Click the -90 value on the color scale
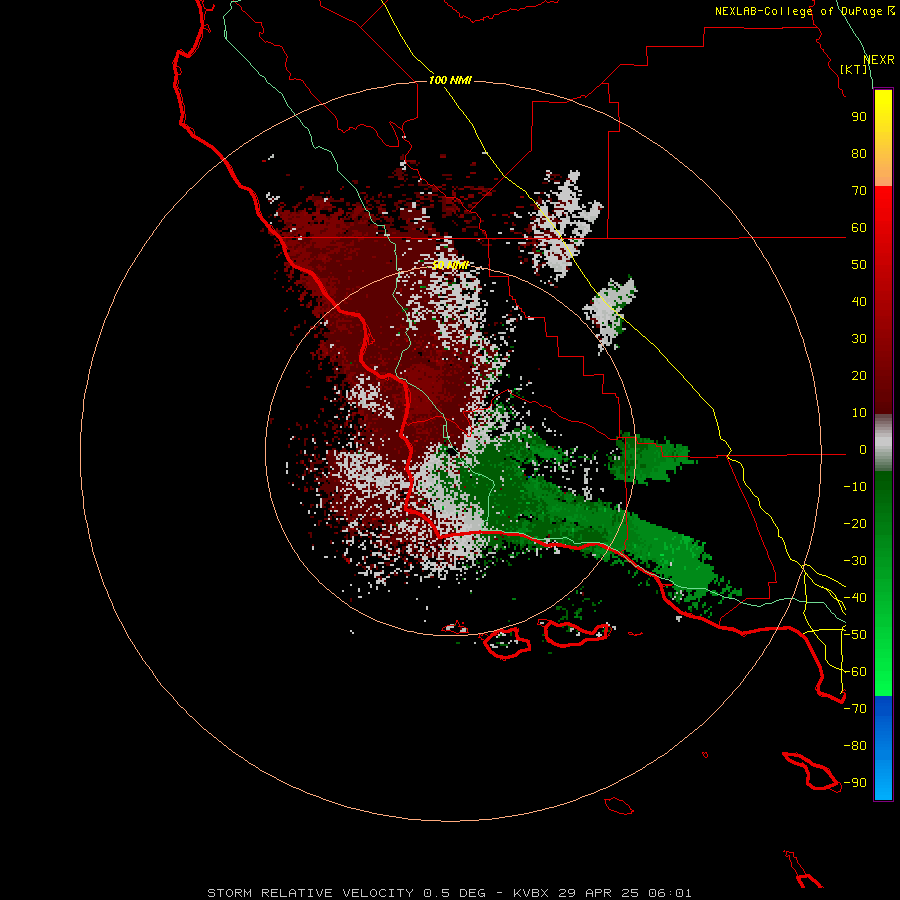900x900 pixels. [855, 783]
